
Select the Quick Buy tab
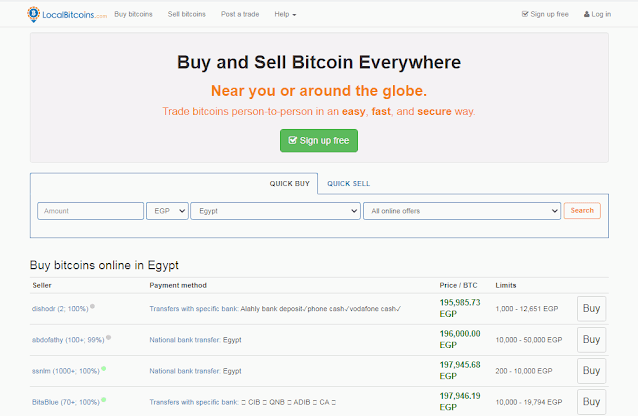290,184
